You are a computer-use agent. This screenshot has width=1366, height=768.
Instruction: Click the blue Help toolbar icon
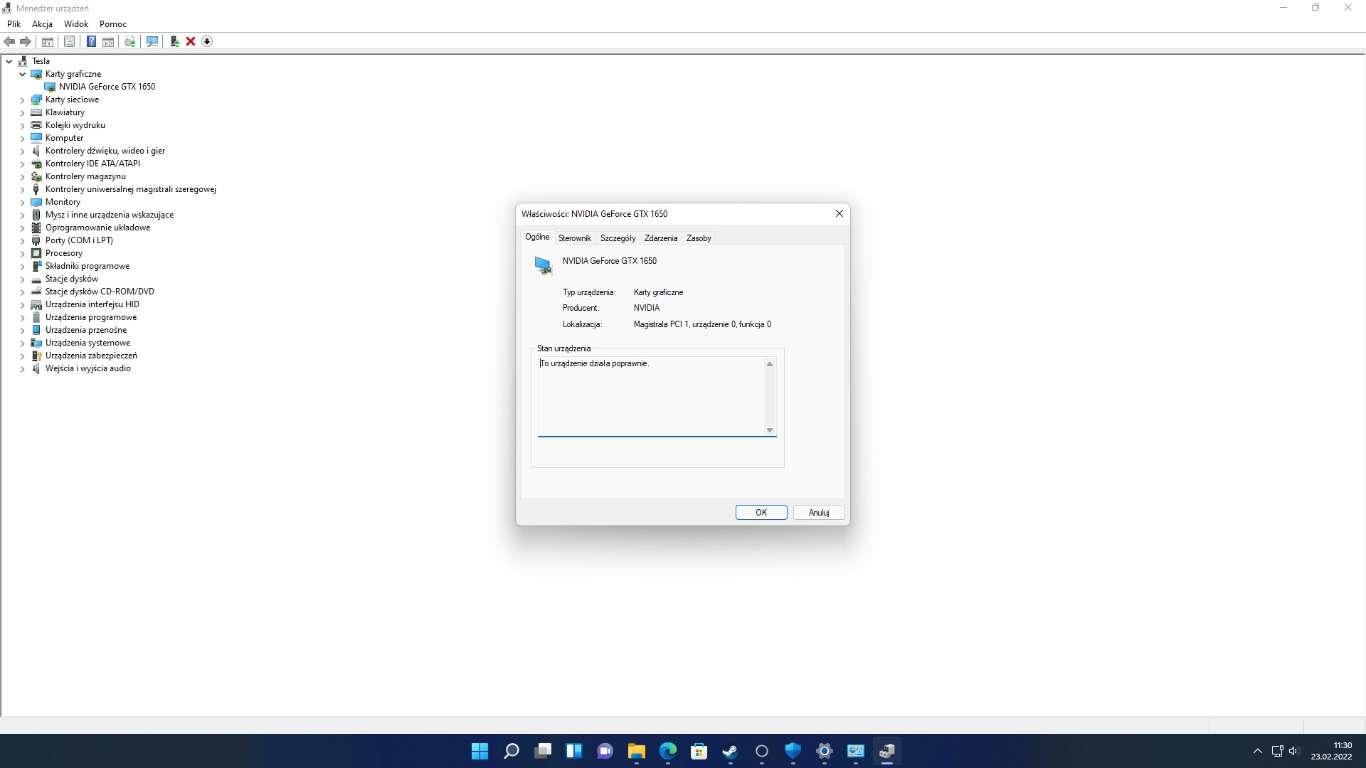pyautogui.click(x=91, y=41)
